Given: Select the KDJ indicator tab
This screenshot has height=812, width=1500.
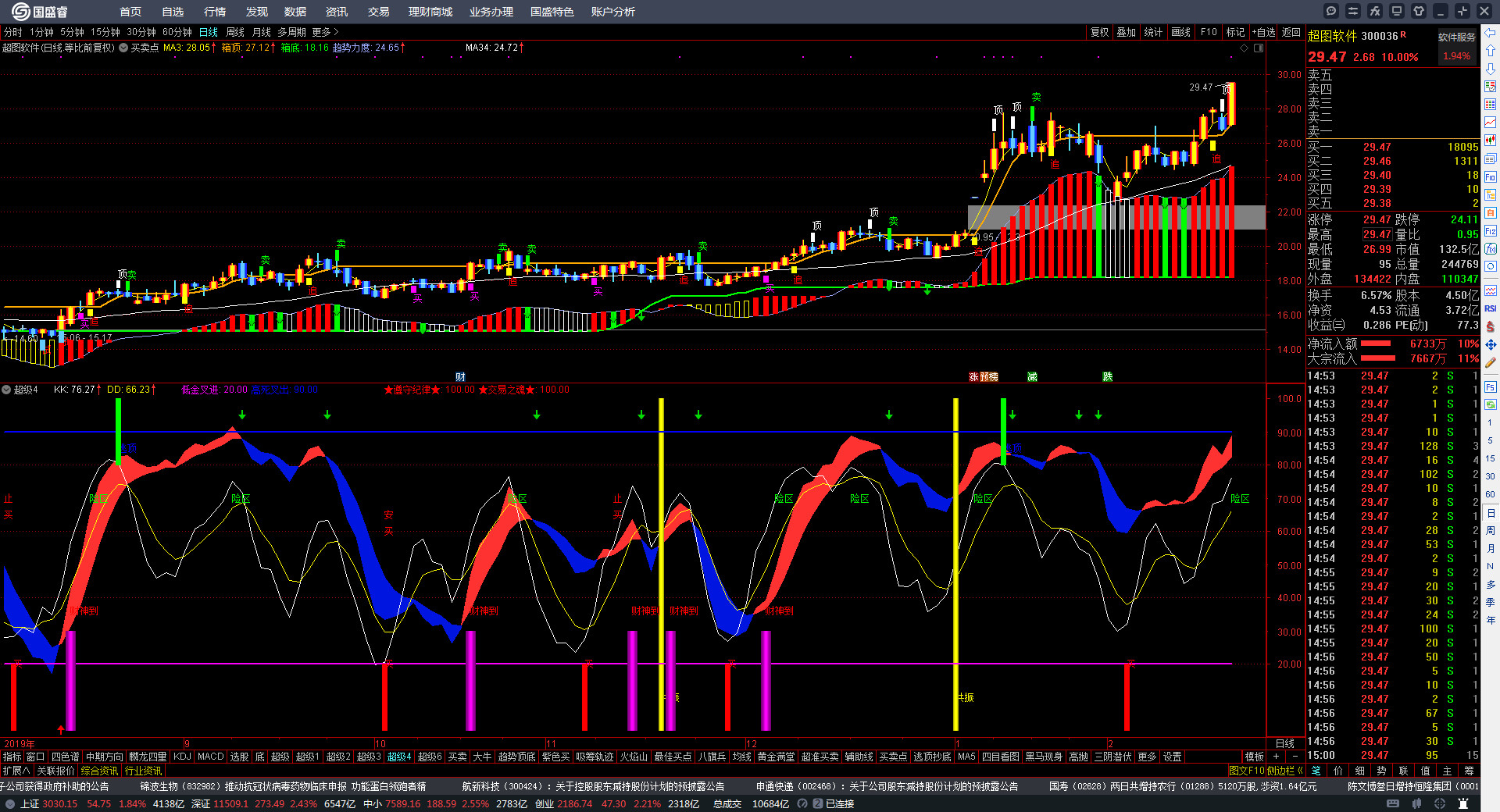Looking at the screenshot, I should 182,757.
